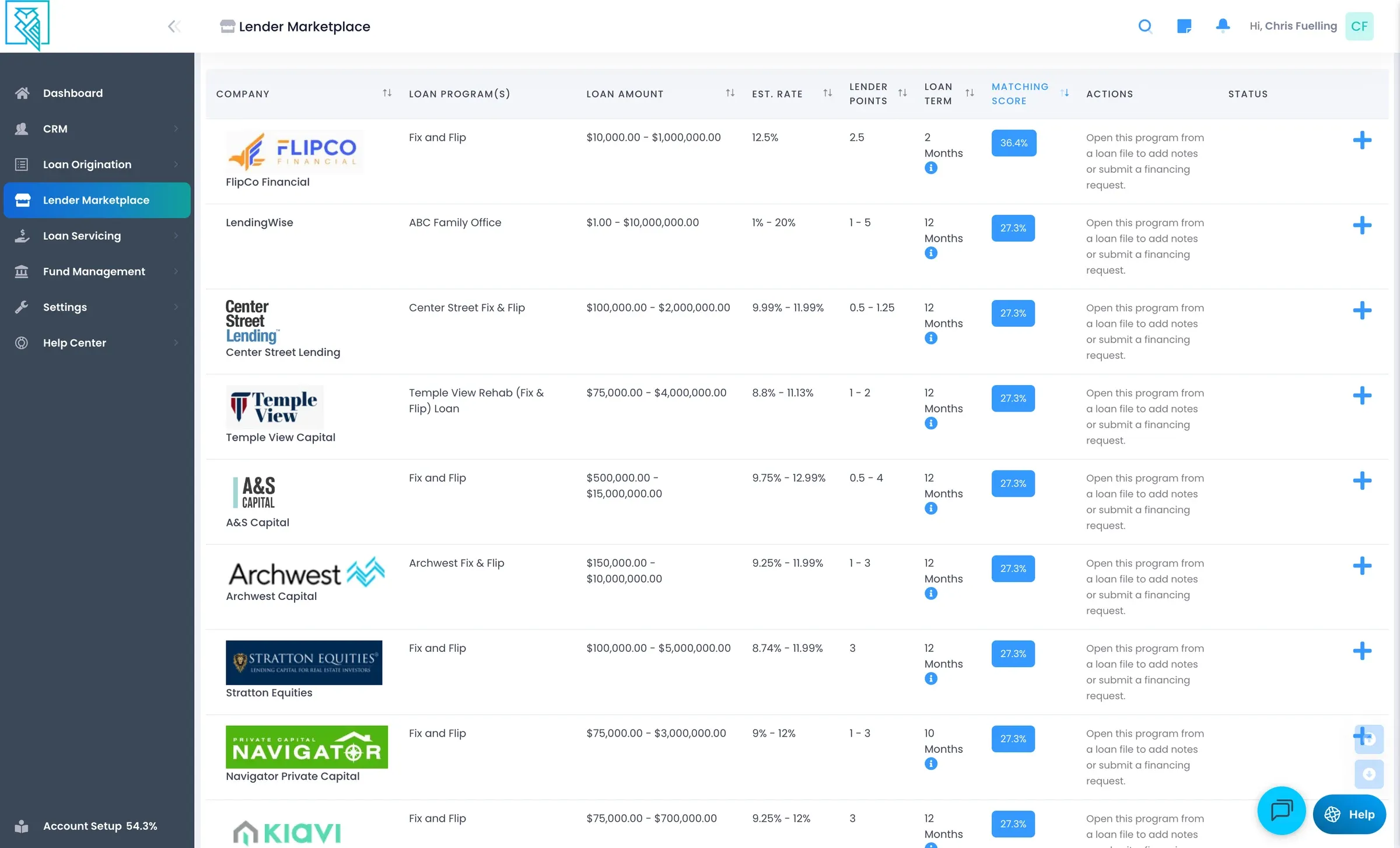The image size is (1400, 848).
Task: Sort table by Lender Points column
Action: (x=902, y=93)
